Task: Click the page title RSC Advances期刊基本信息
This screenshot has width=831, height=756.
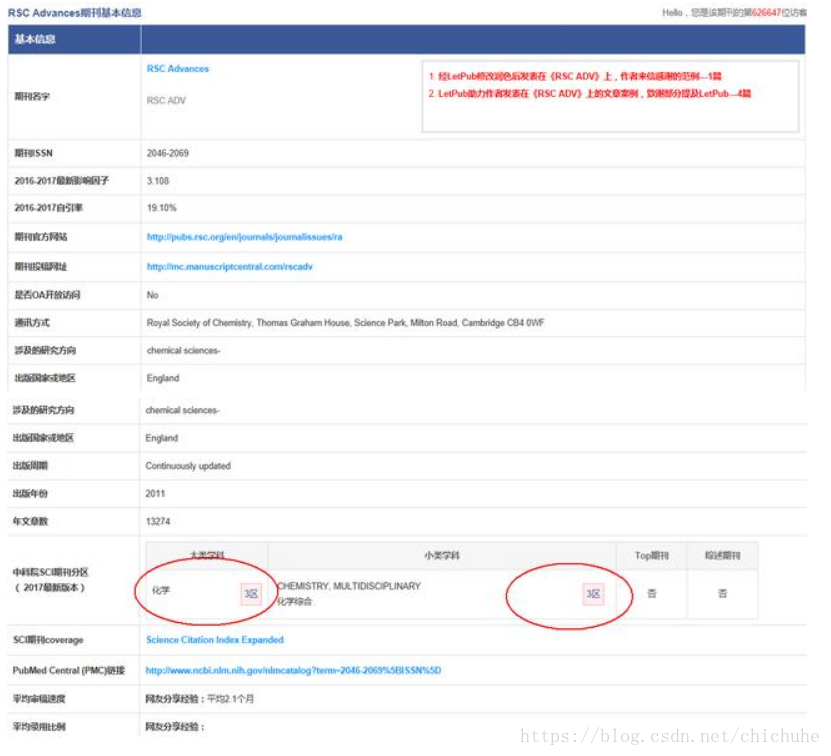Action: tap(75, 13)
